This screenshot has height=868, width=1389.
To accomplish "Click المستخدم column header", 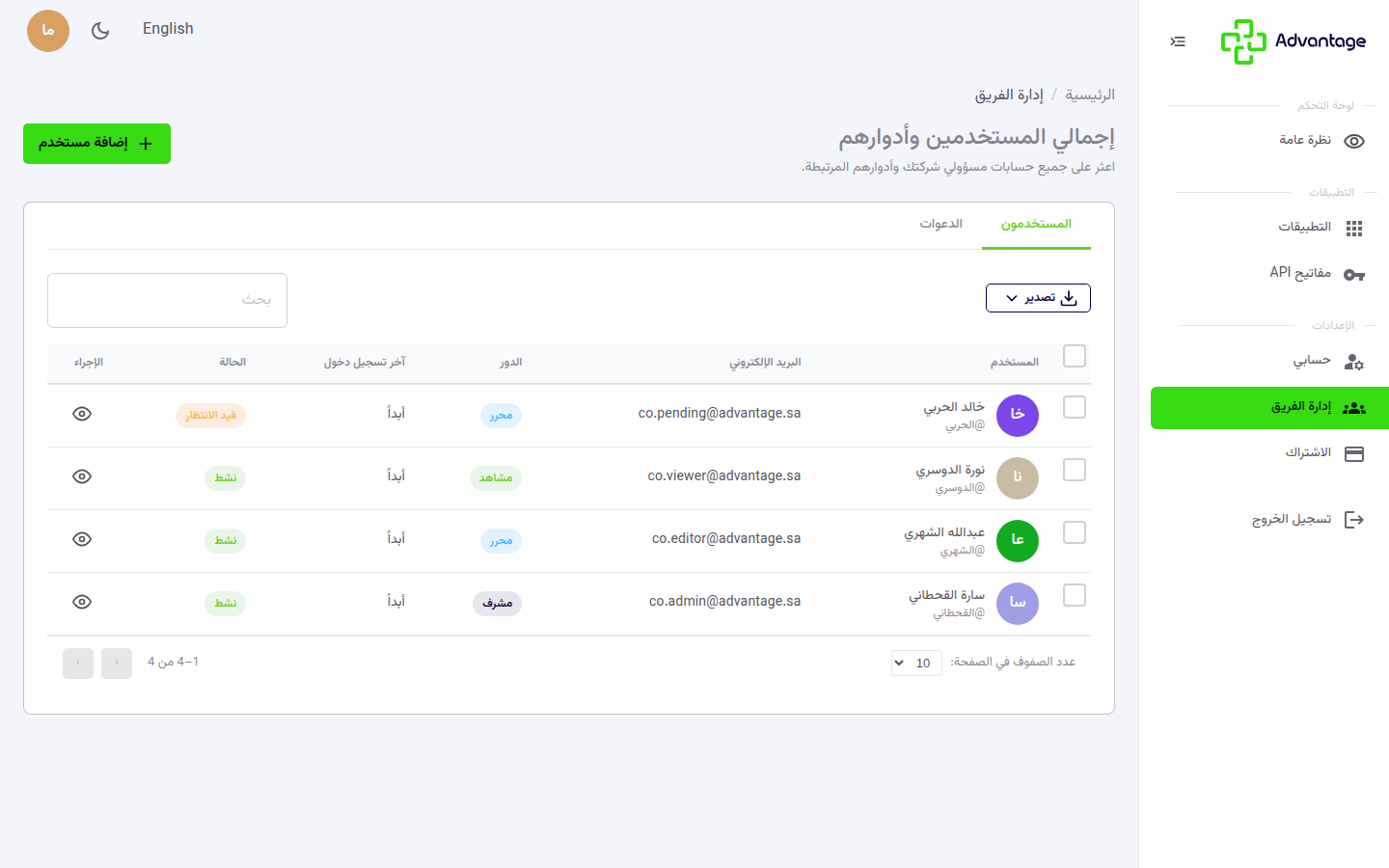I will tap(1015, 363).
